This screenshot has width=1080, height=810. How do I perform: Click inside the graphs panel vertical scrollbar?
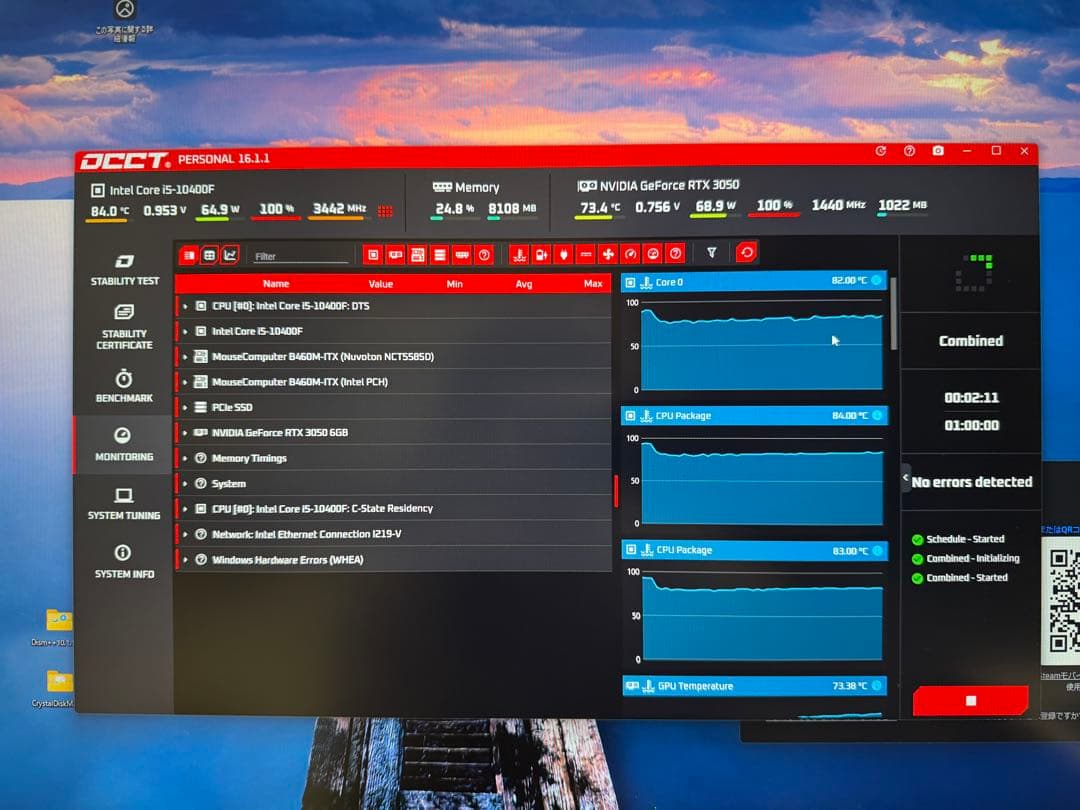coord(893,313)
